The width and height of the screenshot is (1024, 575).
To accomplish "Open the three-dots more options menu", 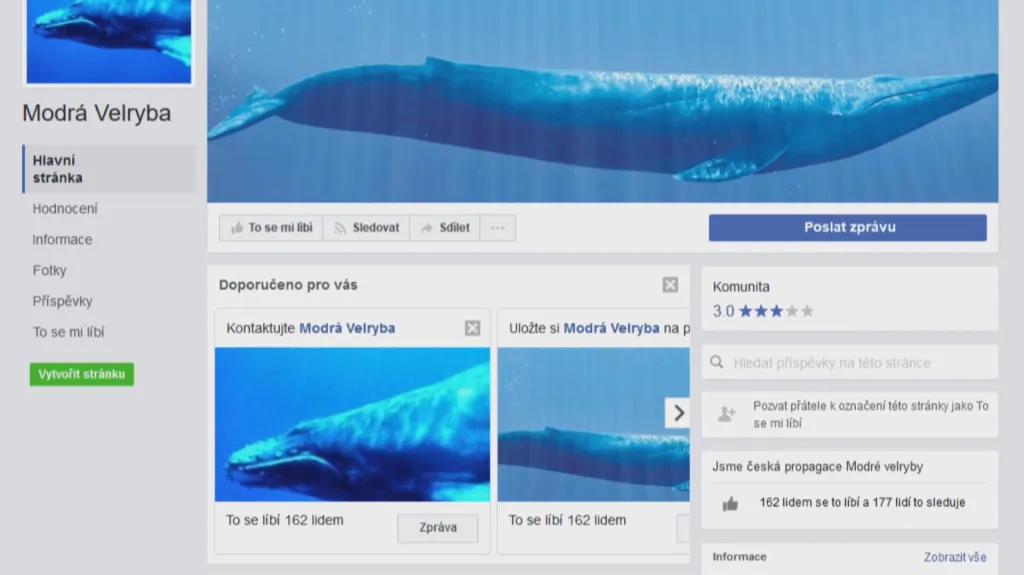I will click(x=497, y=228).
